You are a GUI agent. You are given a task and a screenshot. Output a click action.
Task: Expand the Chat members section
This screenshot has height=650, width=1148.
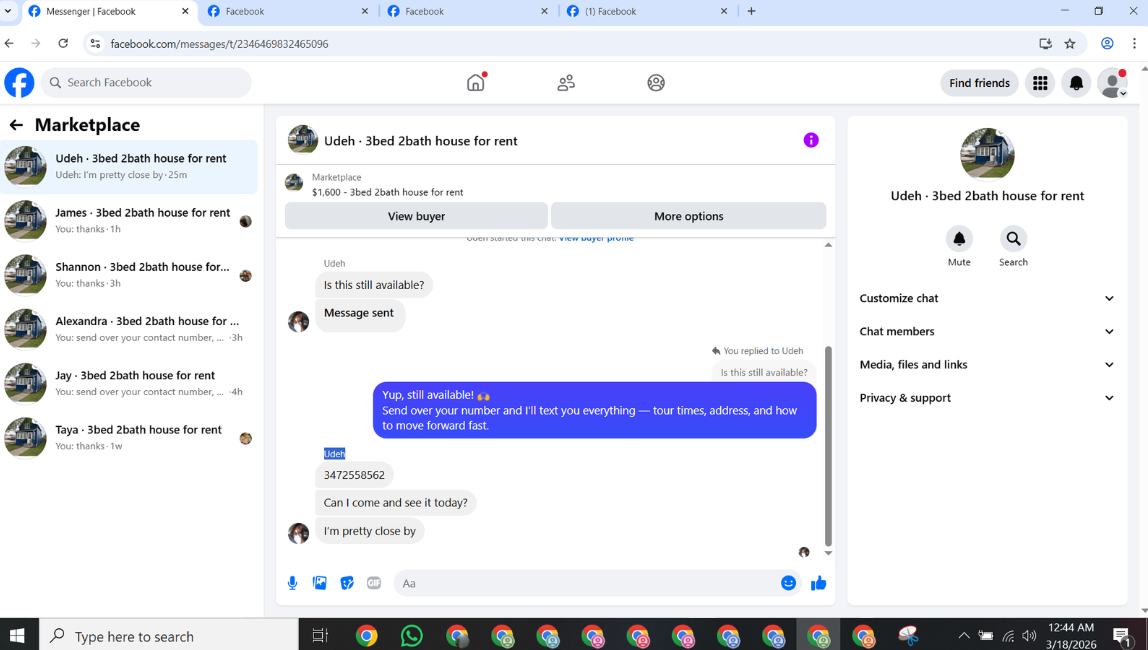[987, 332]
